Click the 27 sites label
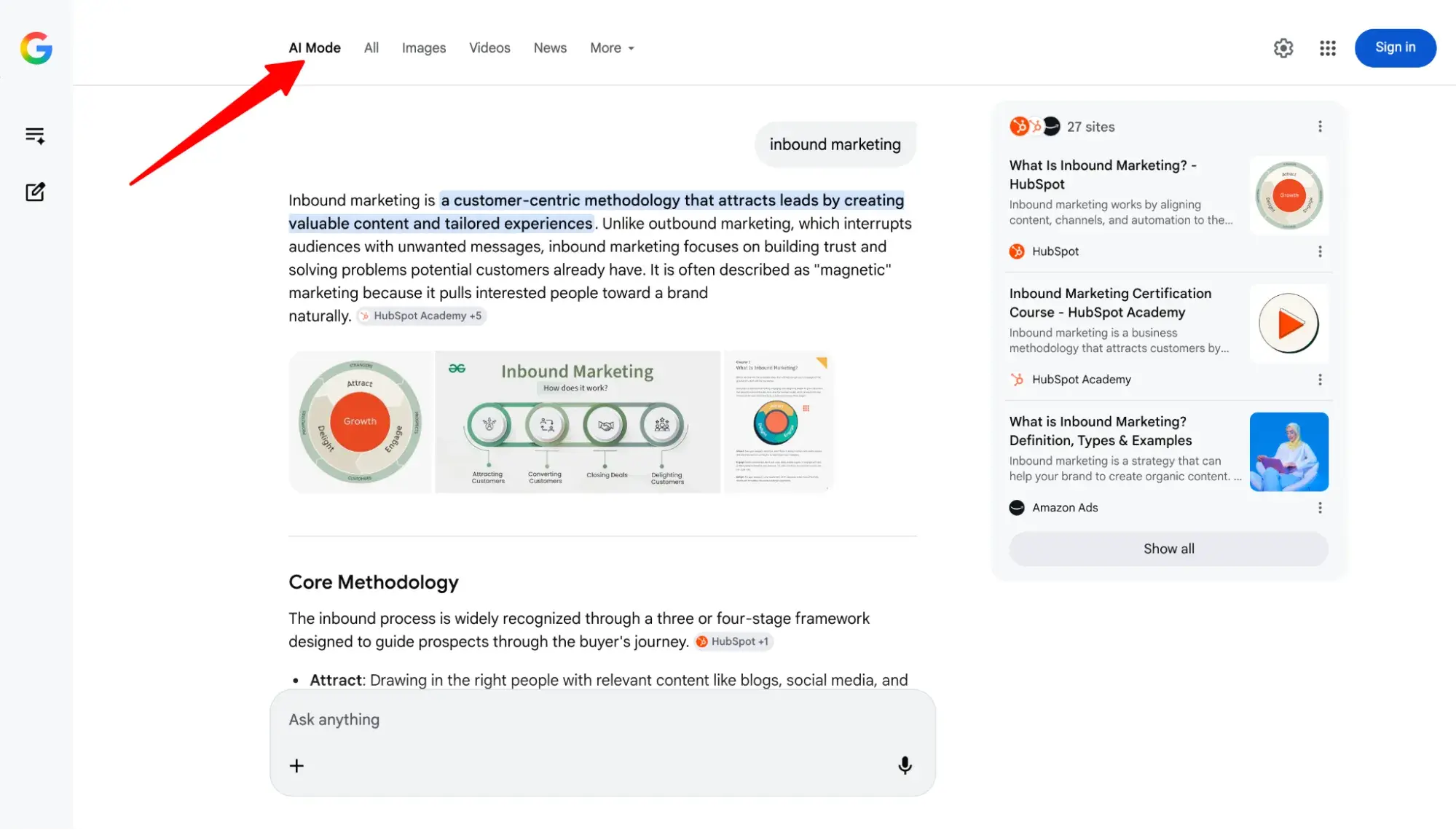 1090,127
